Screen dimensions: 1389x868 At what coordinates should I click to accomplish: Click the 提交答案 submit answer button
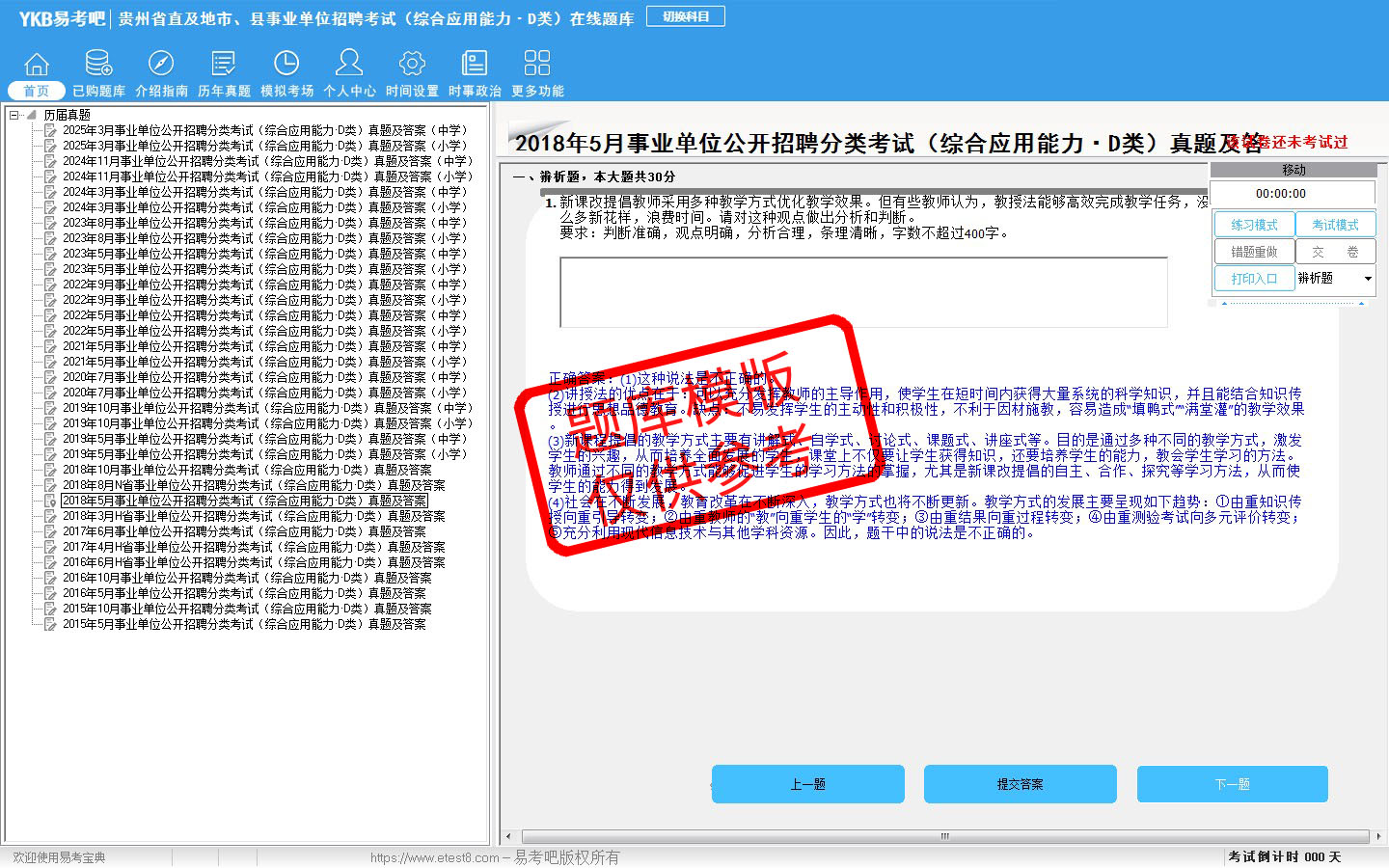[1020, 784]
